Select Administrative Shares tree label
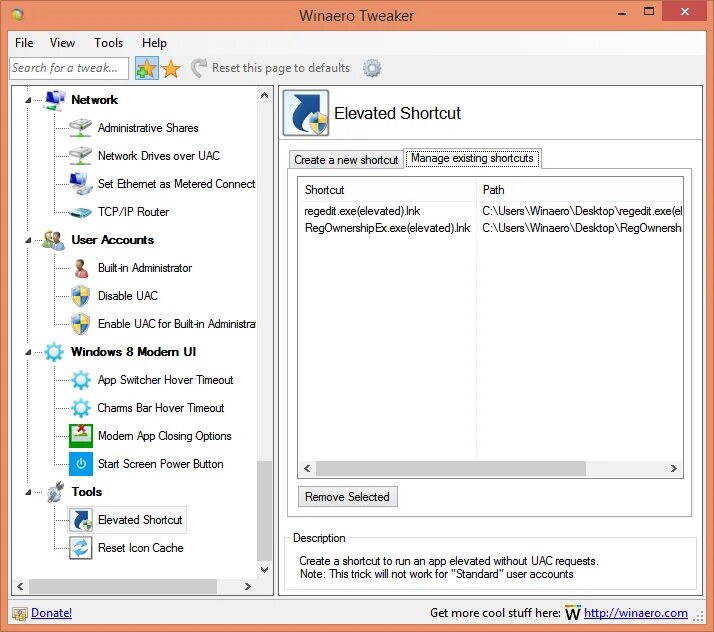Viewport: 714px width, 632px height. click(148, 128)
